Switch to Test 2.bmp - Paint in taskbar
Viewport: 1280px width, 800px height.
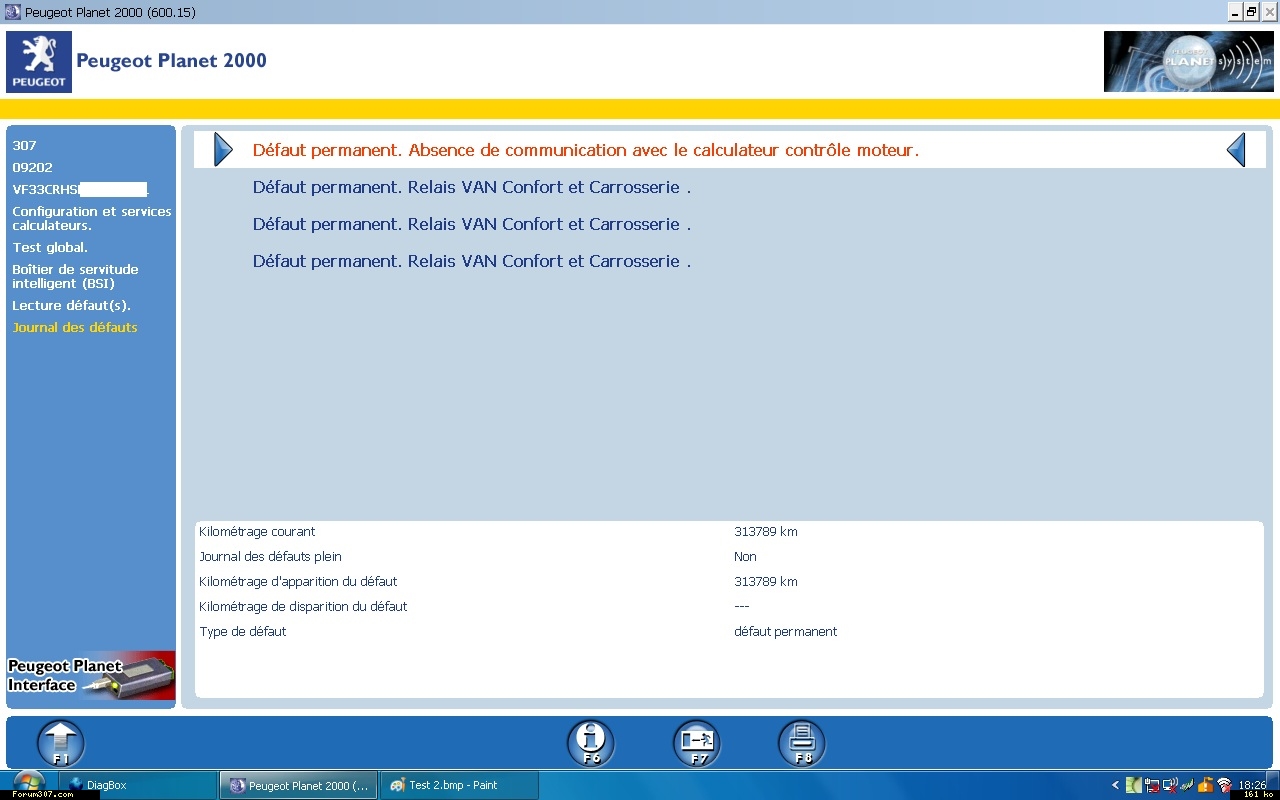[x=458, y=785]
